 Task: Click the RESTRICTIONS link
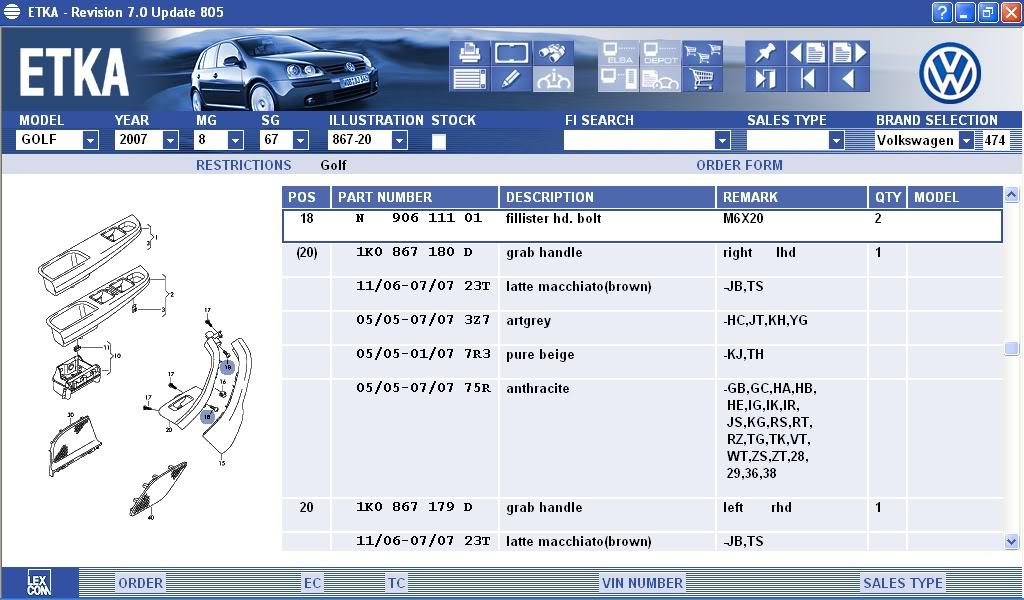click(244, 165)
